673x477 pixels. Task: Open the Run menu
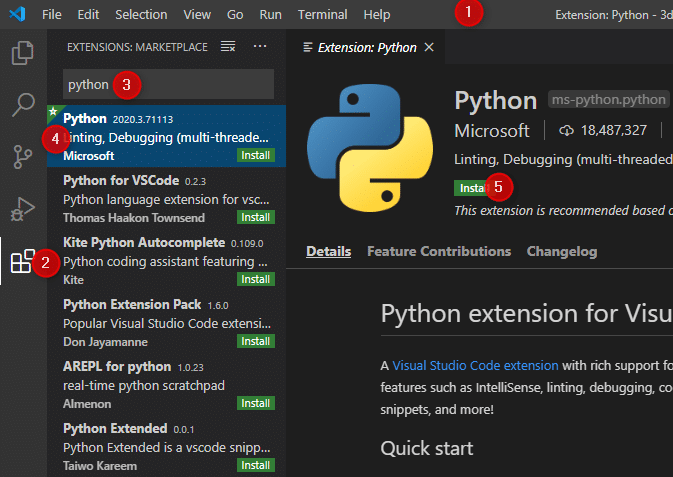pyautogui.click(x=270, y=15)
